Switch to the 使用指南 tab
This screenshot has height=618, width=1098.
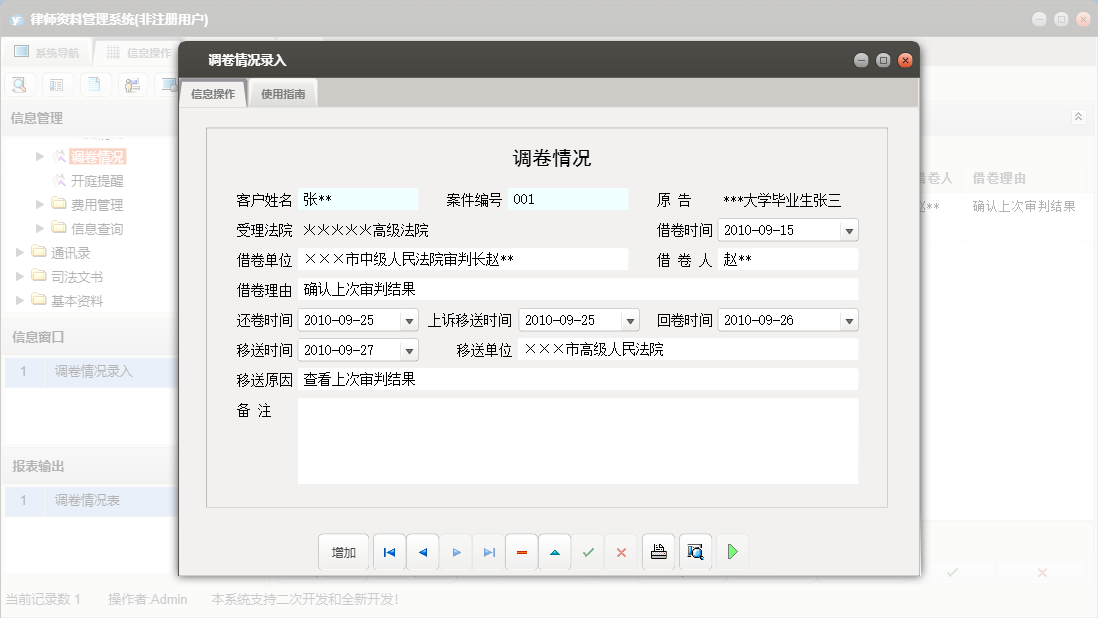(283, 94)
